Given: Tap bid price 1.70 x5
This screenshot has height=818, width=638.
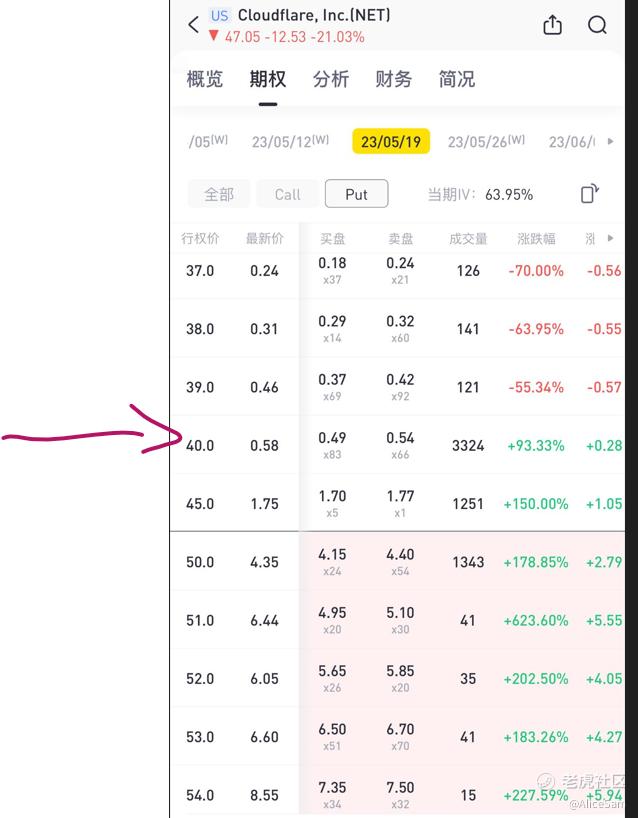Looking at the screenshot, I should [332, 503].
